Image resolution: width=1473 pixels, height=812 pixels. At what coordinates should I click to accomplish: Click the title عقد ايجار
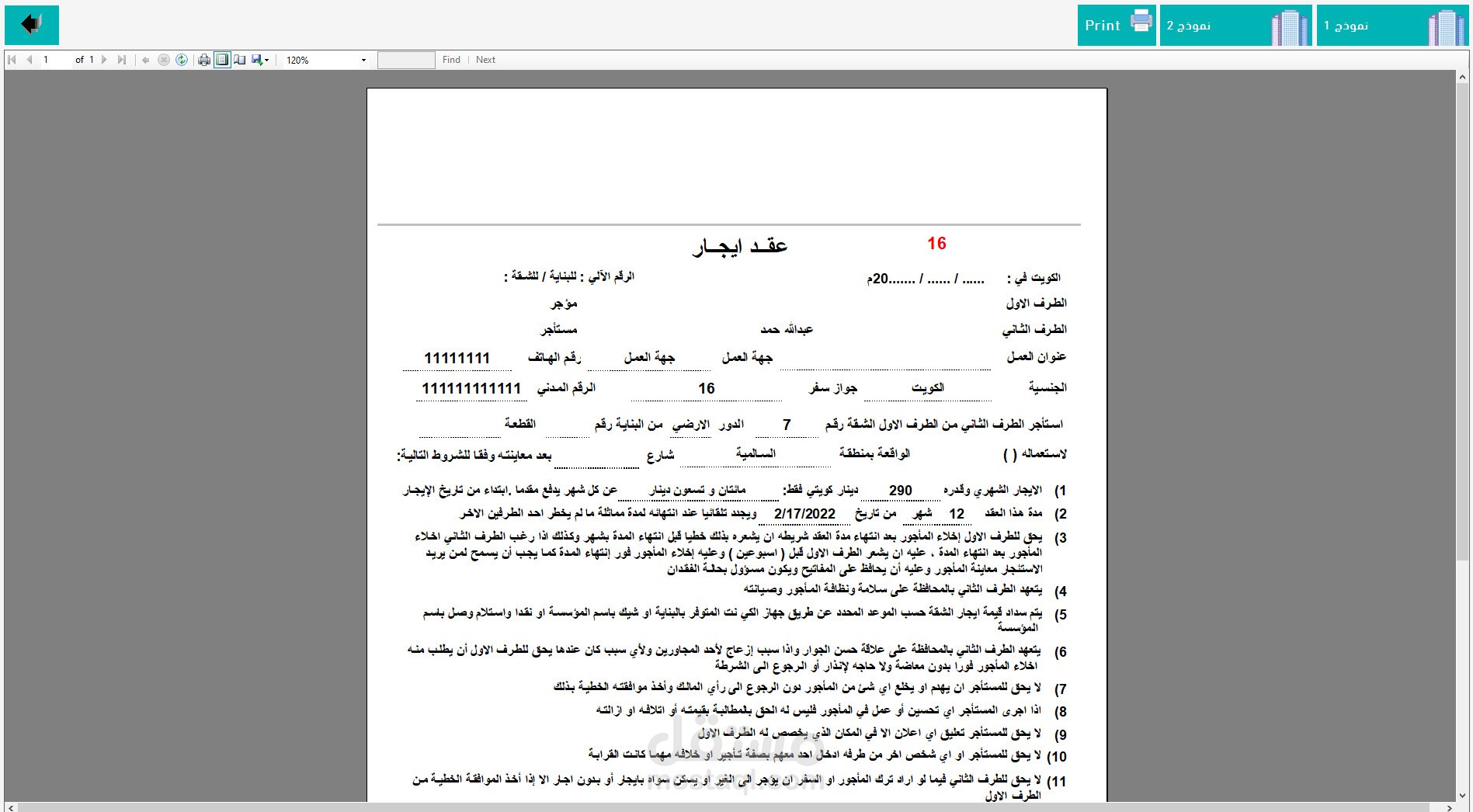click(x=740, y=247)
